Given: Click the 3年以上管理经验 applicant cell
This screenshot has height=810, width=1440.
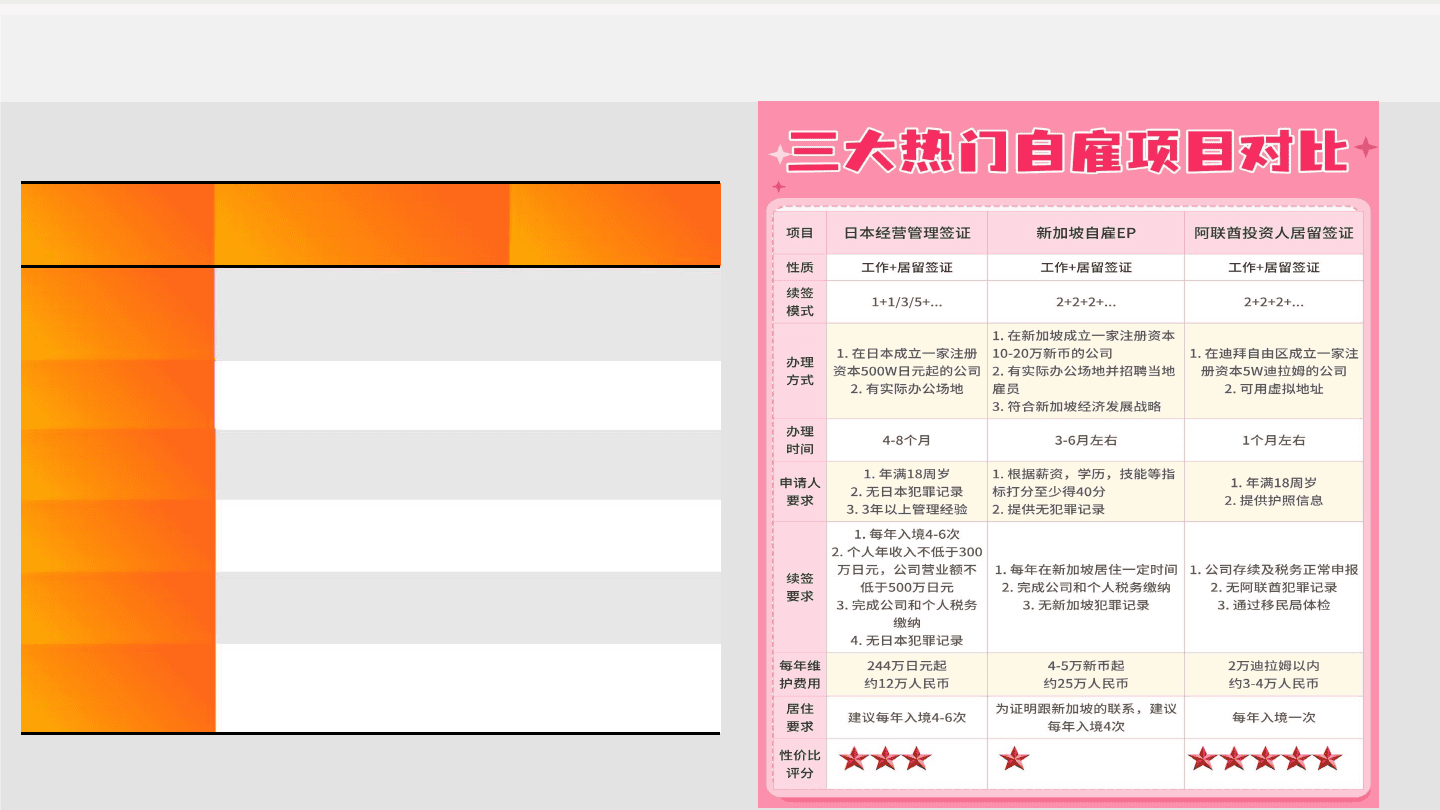Looking at the screenshot, I should click(907, 491).
